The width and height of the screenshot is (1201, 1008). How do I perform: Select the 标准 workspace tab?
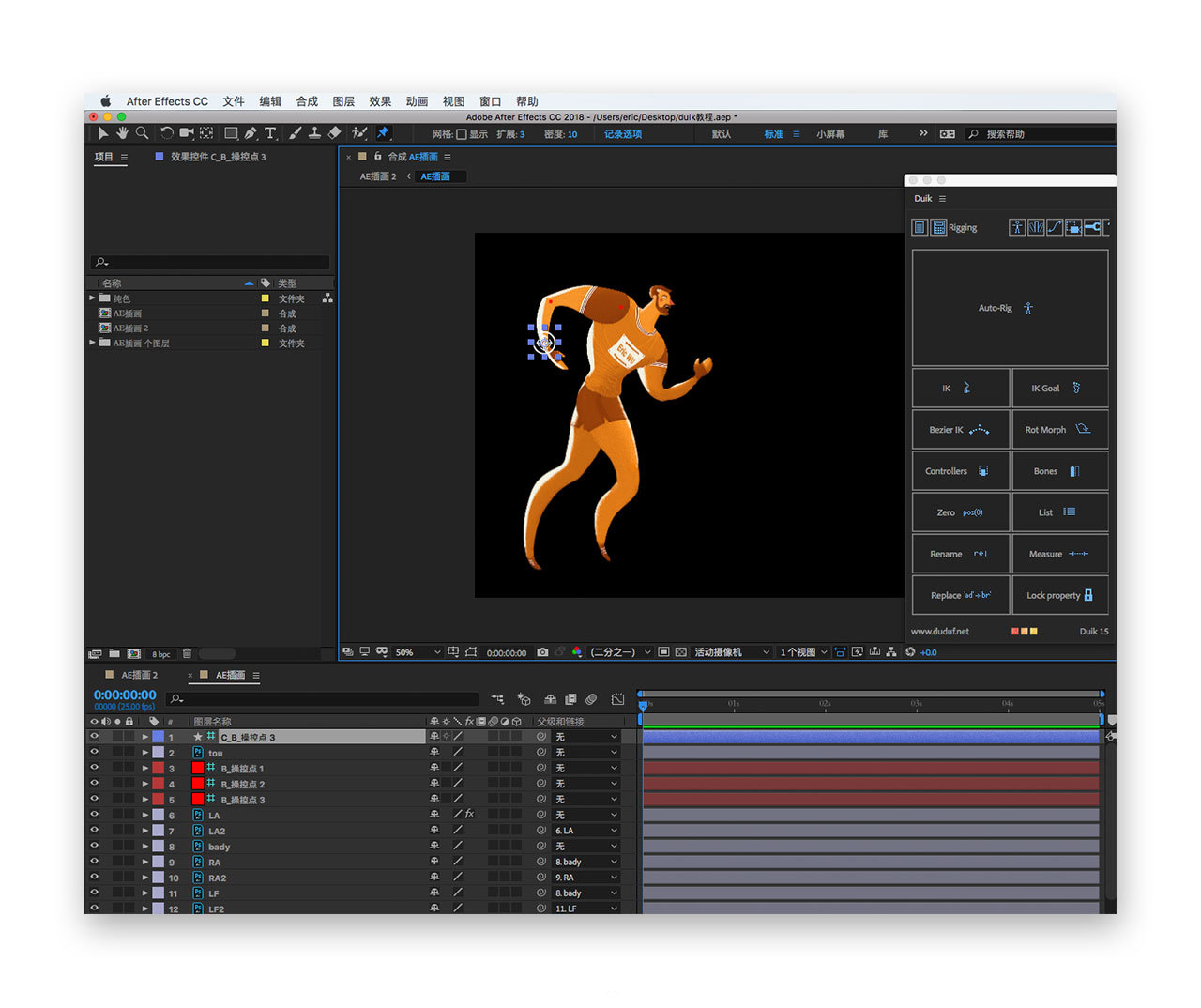(773, 134)
